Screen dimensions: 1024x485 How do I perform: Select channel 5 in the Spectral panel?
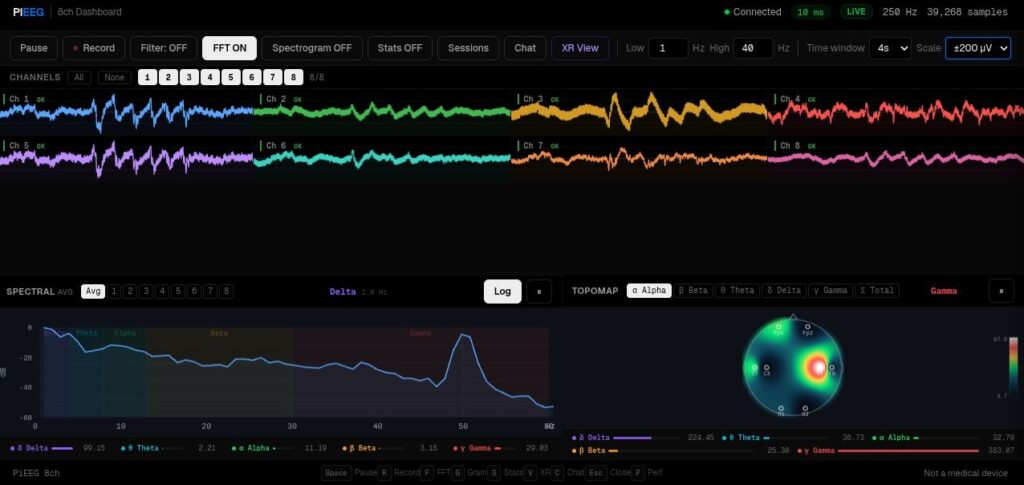(177, 291)
